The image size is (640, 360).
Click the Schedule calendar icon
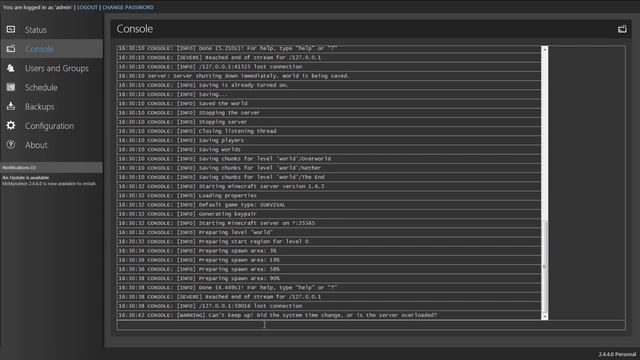[11, 87]
